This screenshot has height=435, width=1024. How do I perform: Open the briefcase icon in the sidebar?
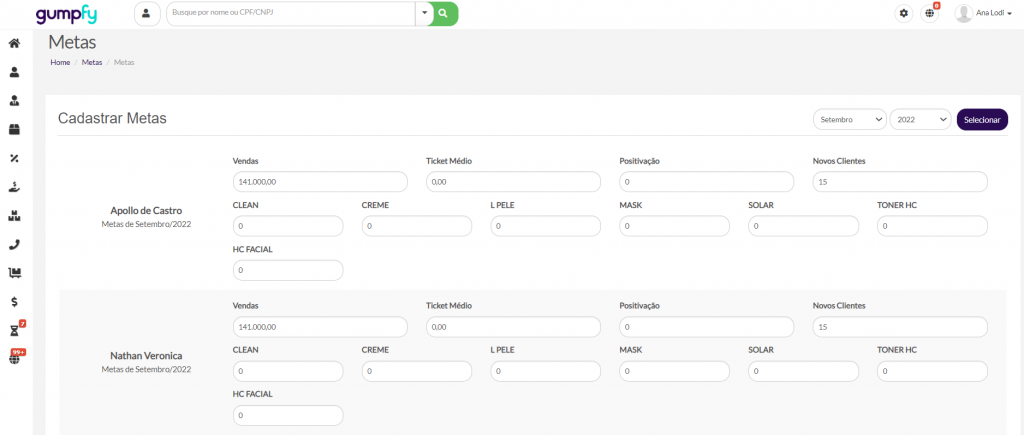click(14, 129)
